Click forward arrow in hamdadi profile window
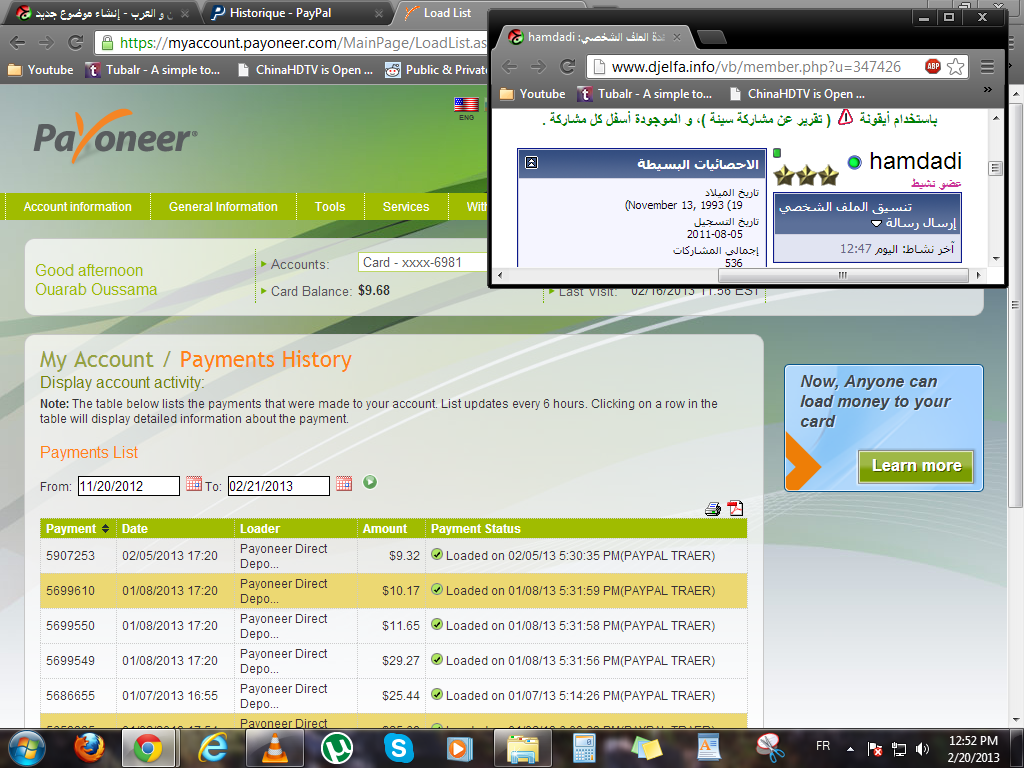 click(x=538, y=66)
